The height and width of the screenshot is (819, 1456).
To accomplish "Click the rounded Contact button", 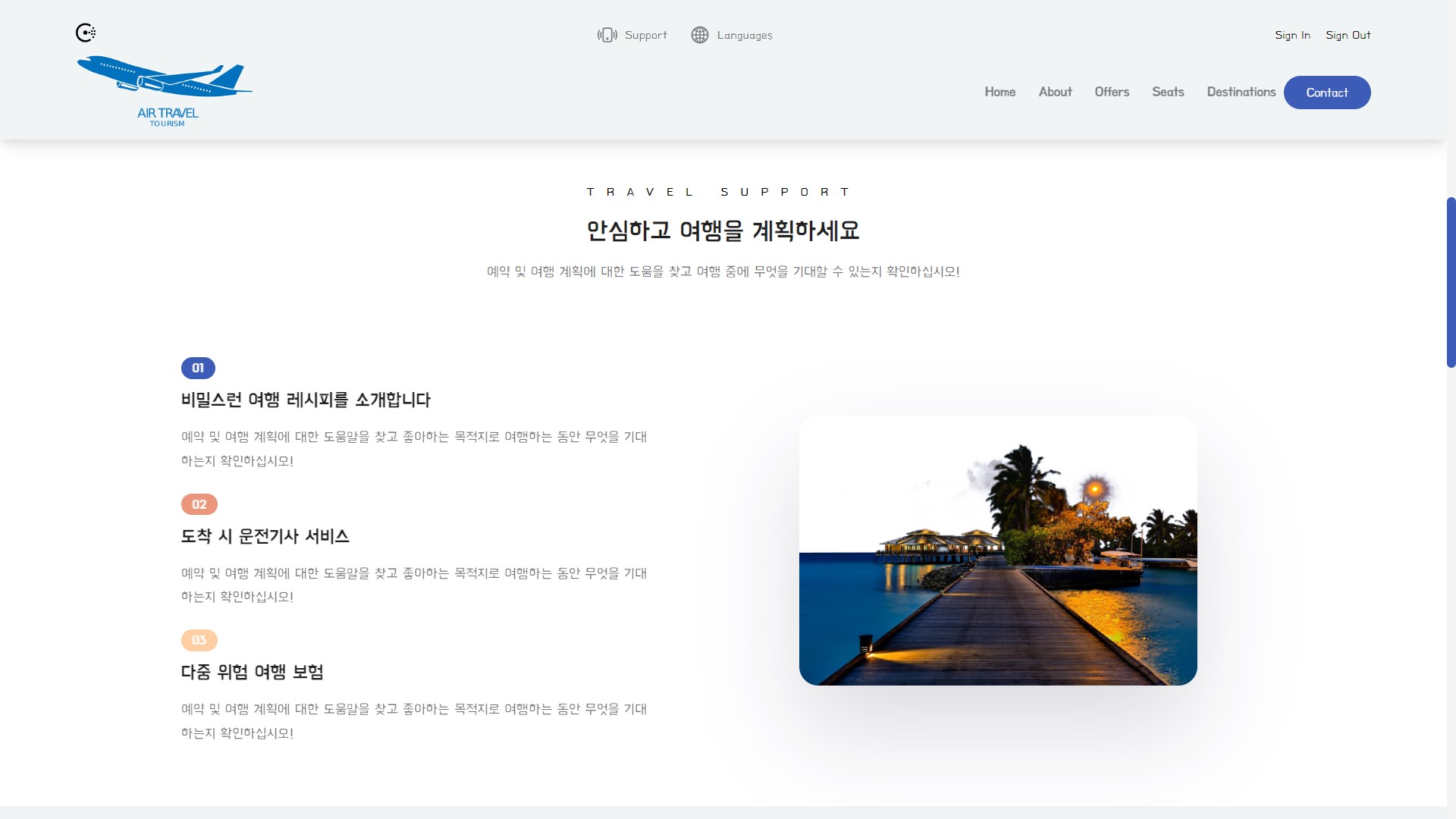I will pos(1327,92).
